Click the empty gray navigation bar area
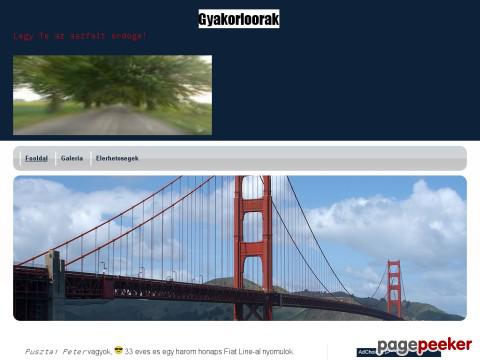Screen dimensions: 480x360 (300, 158)
